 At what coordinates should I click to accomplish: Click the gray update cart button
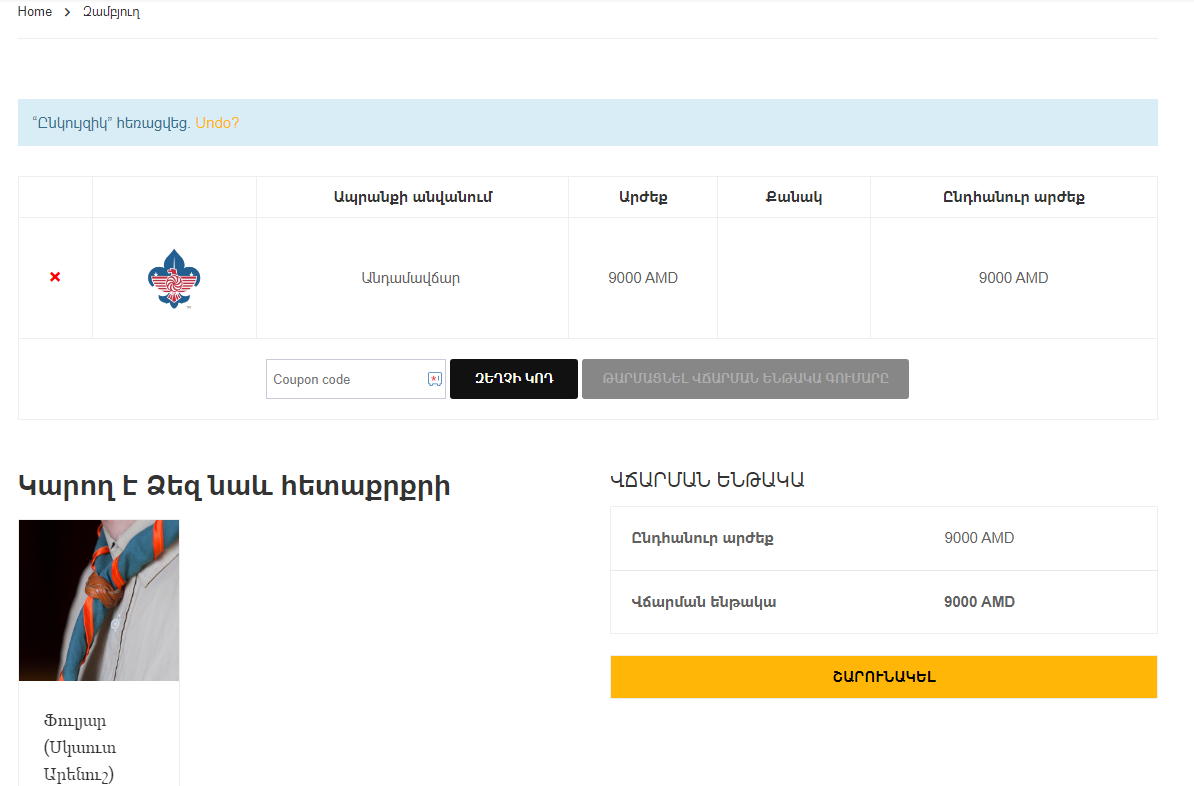[x=745, y=379]
